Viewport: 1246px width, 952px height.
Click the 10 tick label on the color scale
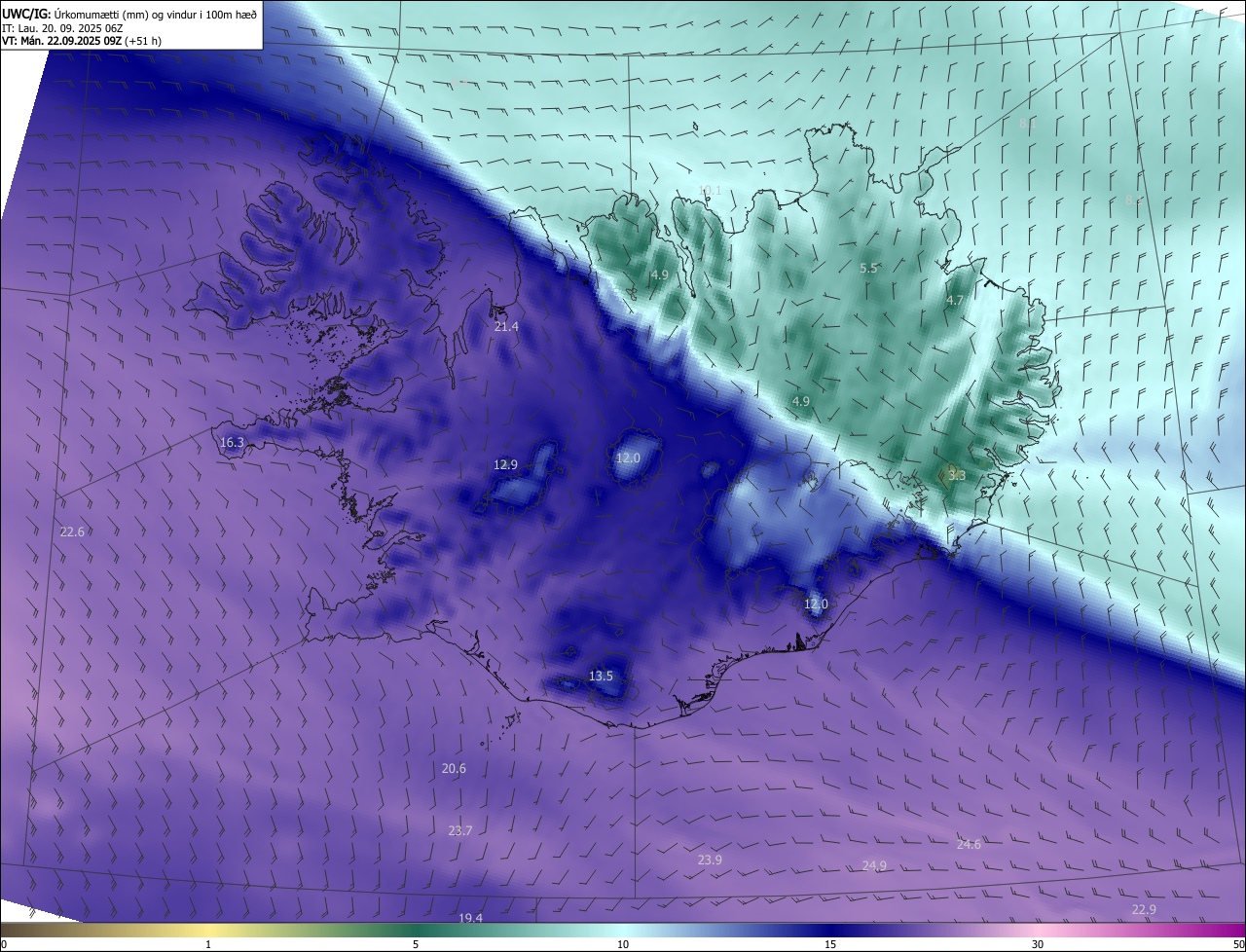[623, 944]
